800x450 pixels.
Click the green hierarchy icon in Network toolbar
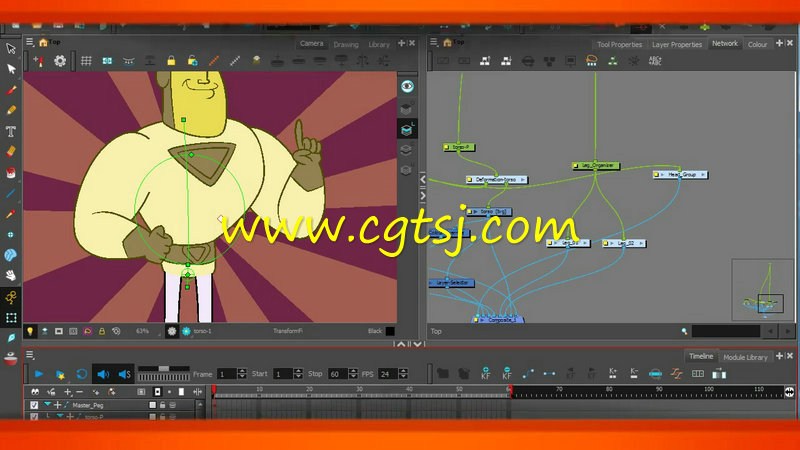pos(613,61)
